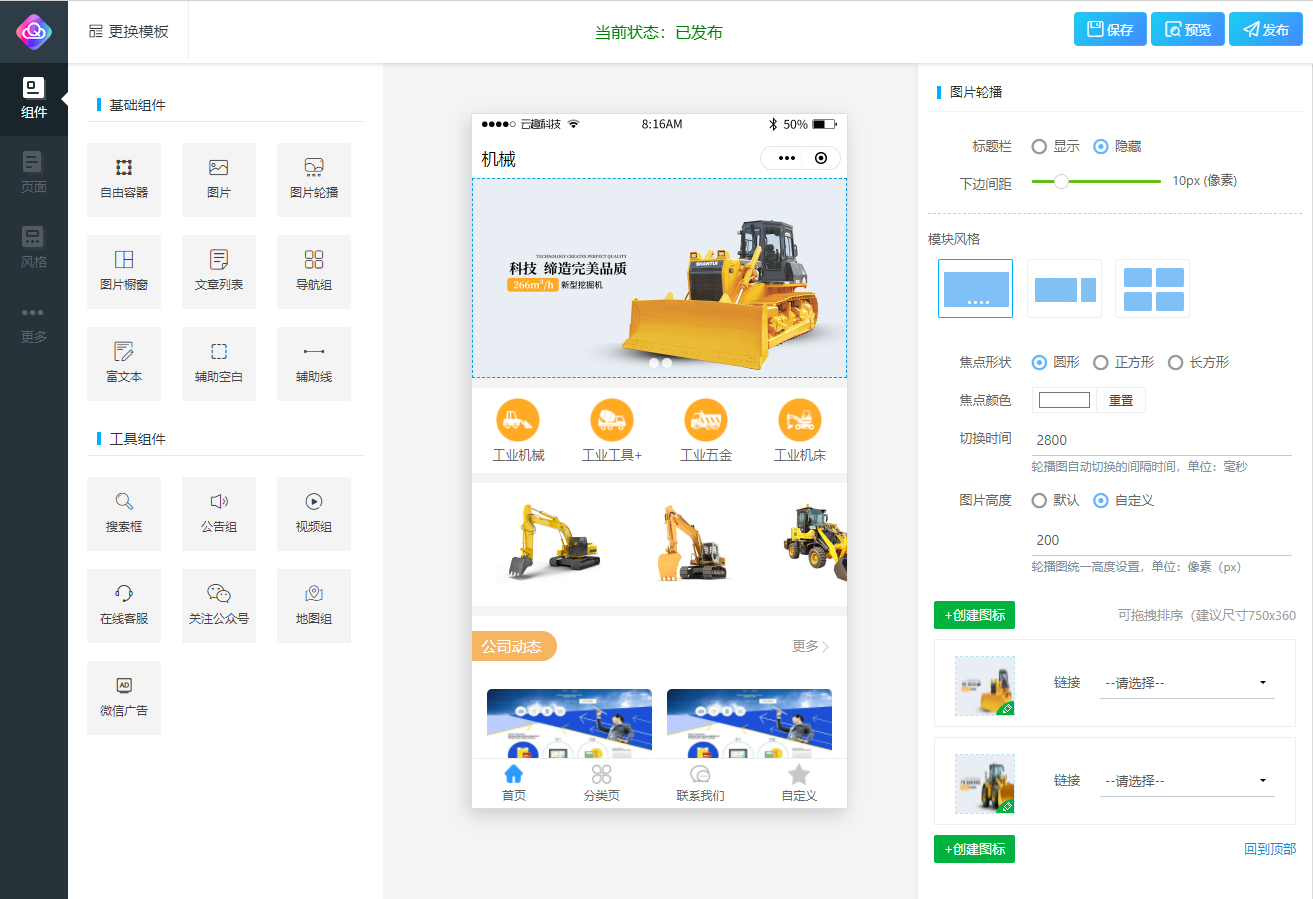Select the 在线客服 online service component
The width and height of the screenshot is (1313, 899).
[124, 605]
